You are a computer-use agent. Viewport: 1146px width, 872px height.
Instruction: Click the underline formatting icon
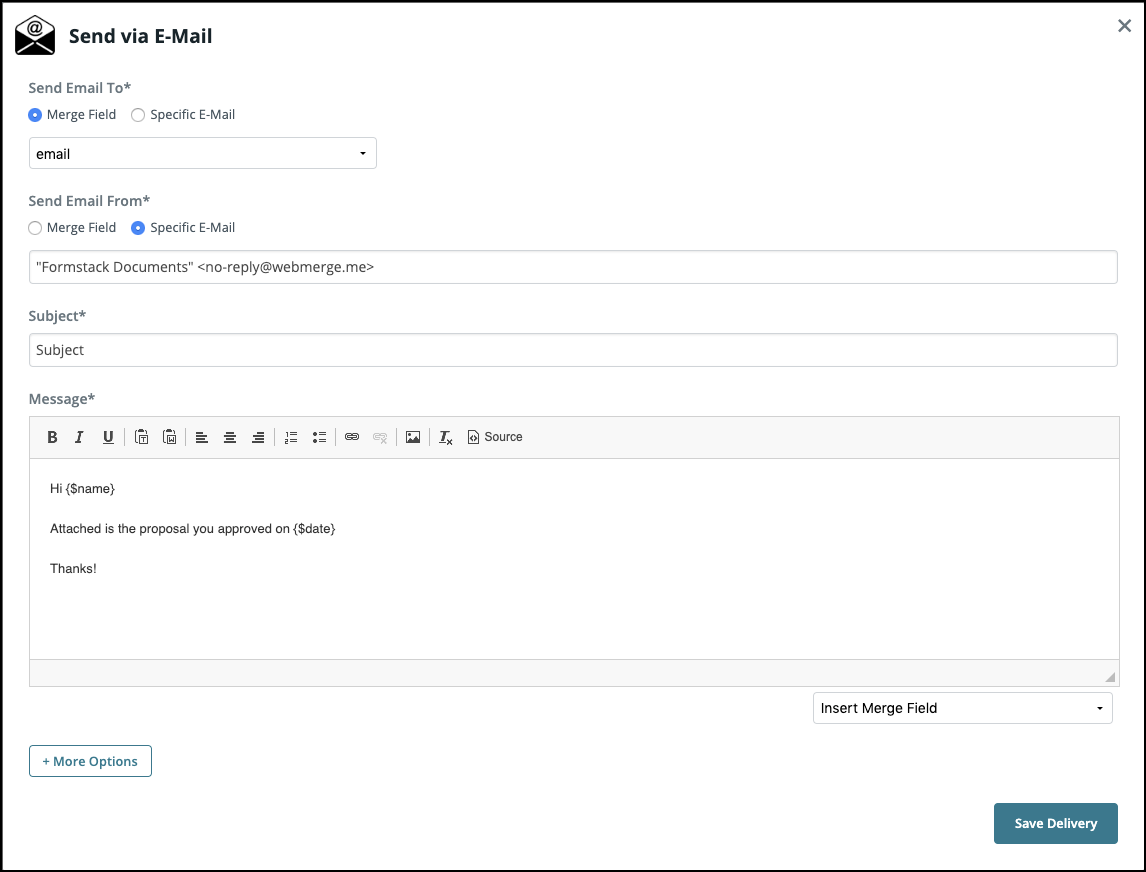coord(108,437)
